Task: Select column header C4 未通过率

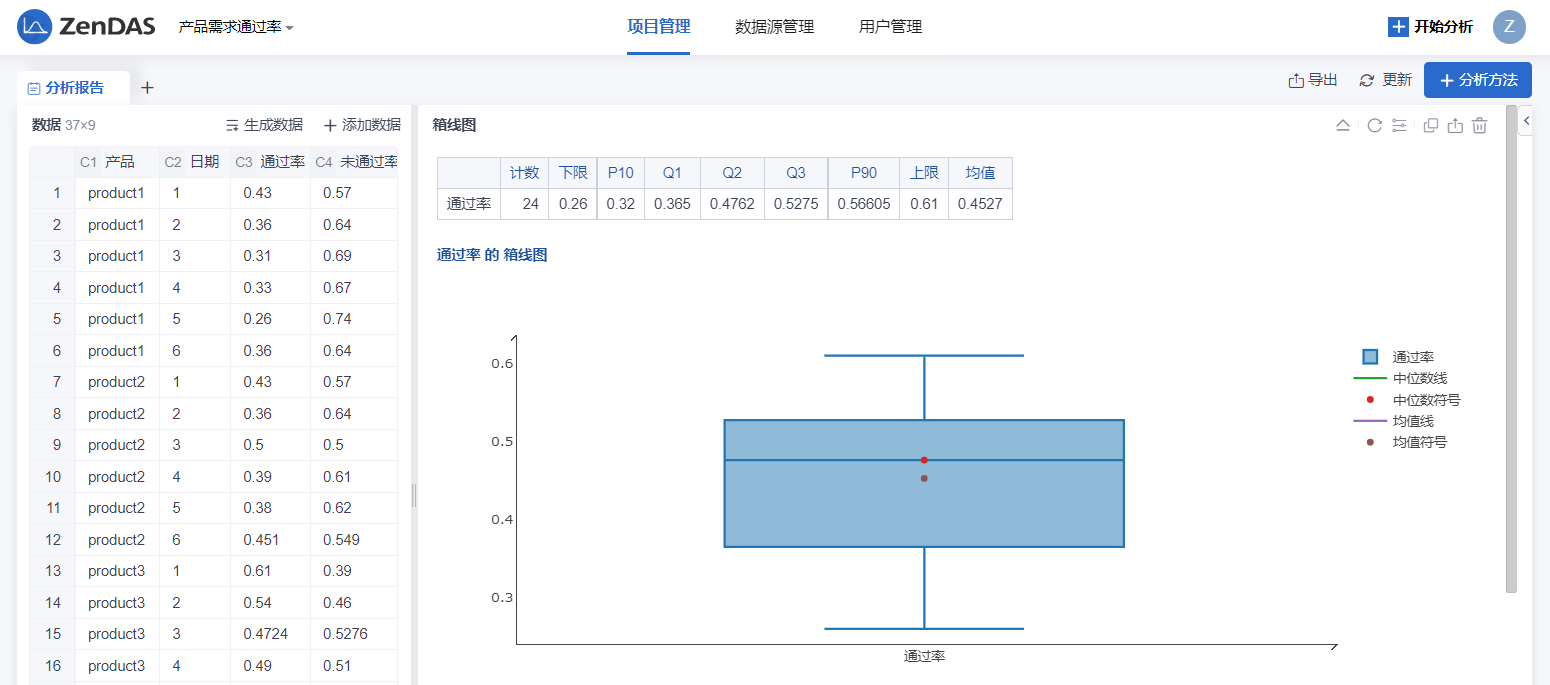Action: [x=354, y=161]
